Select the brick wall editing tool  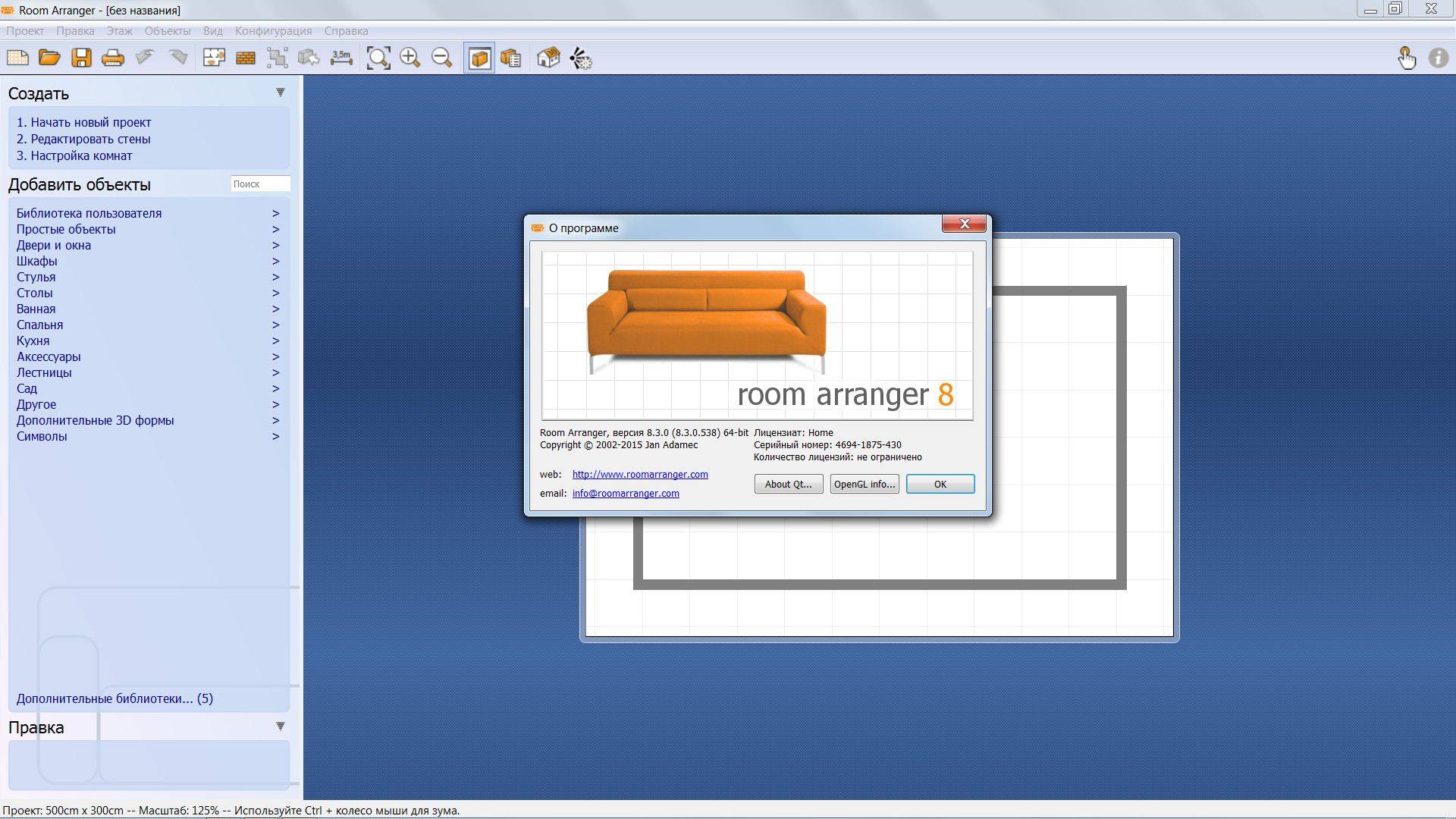[x=245, y=58]
